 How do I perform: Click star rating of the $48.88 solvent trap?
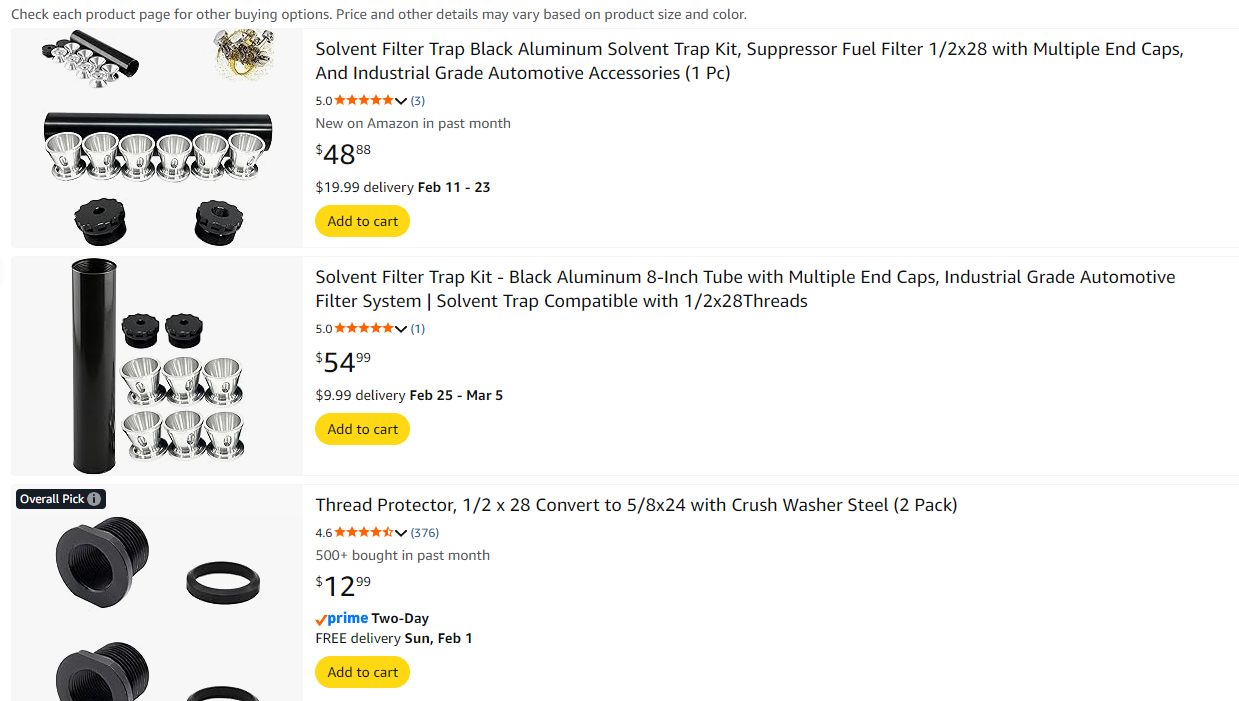click(364, 100)
